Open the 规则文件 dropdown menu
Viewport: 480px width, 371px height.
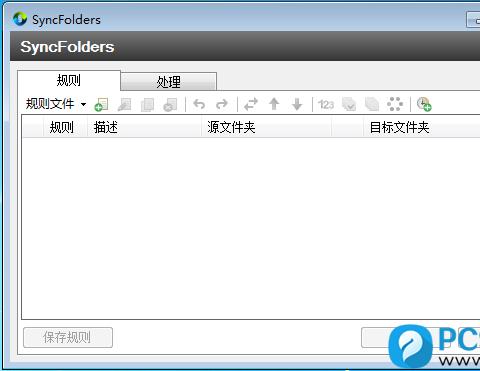pyautogui.click(x=56, y=104)
